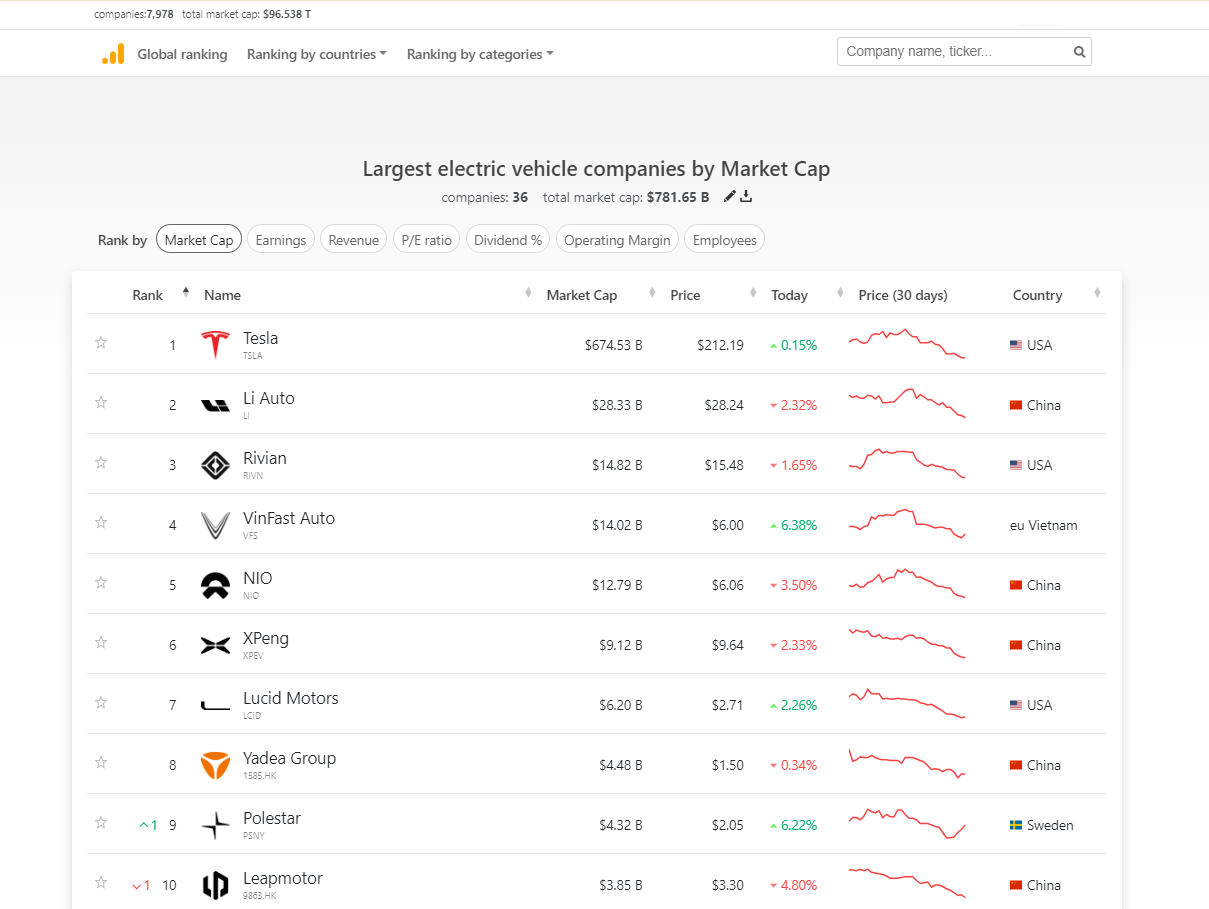The width and height of the screenshot is (1209, 909).
Task: Click the Tesla logo
Action: [215, 344]
